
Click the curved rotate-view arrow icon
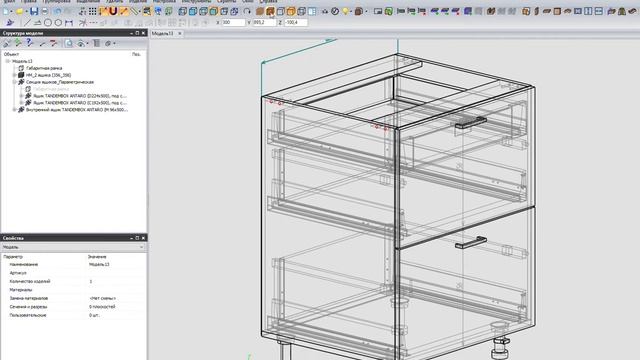247,11
